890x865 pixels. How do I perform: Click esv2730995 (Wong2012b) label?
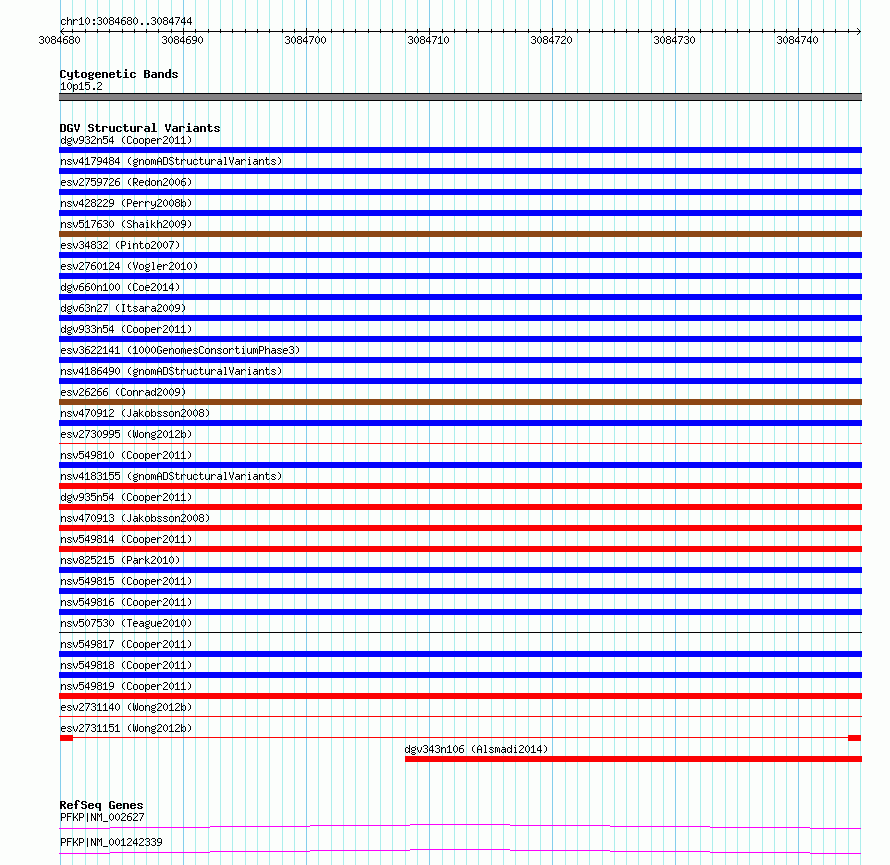(x=126, y=434)
